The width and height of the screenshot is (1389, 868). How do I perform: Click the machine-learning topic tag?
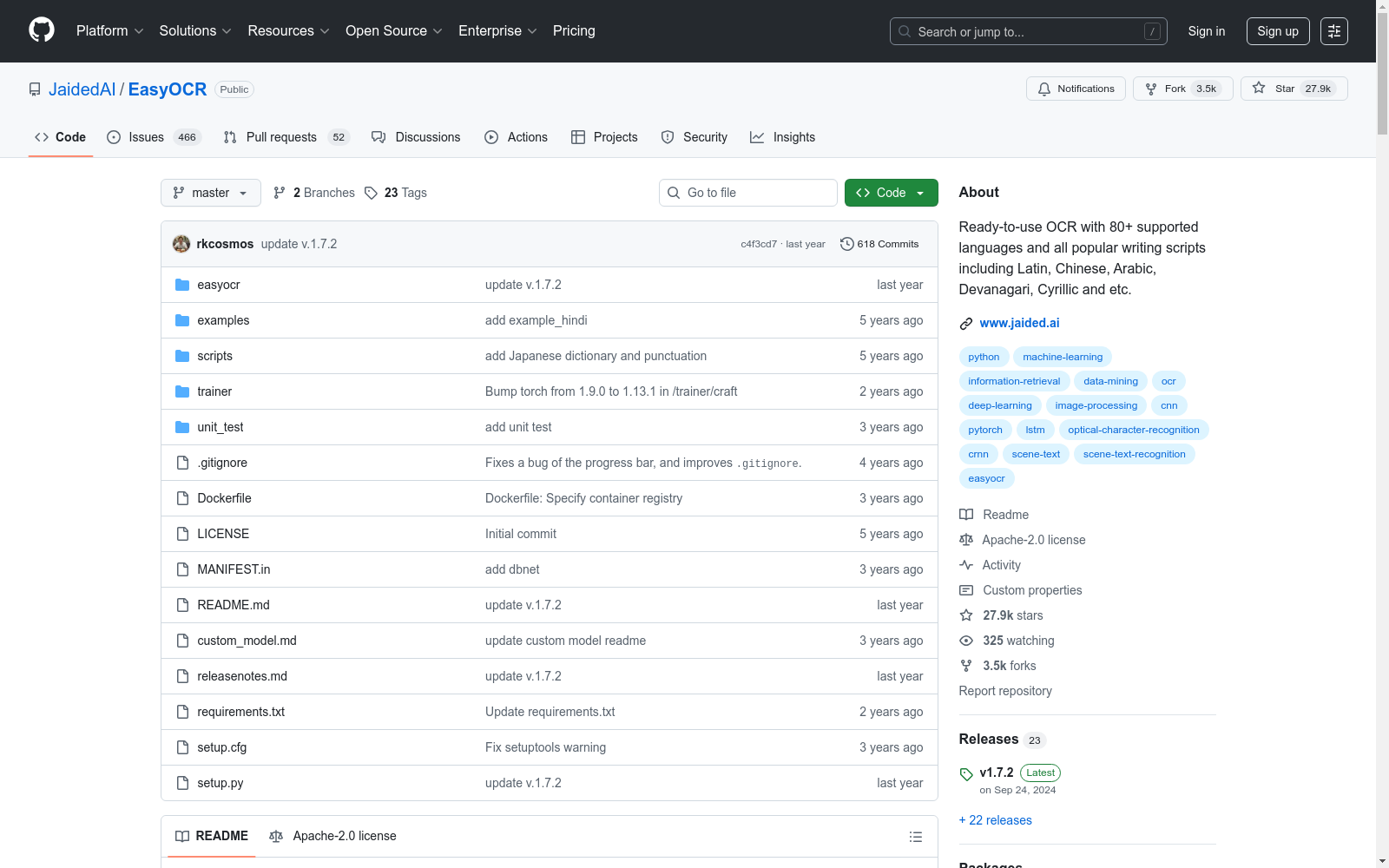point(1063,357)
